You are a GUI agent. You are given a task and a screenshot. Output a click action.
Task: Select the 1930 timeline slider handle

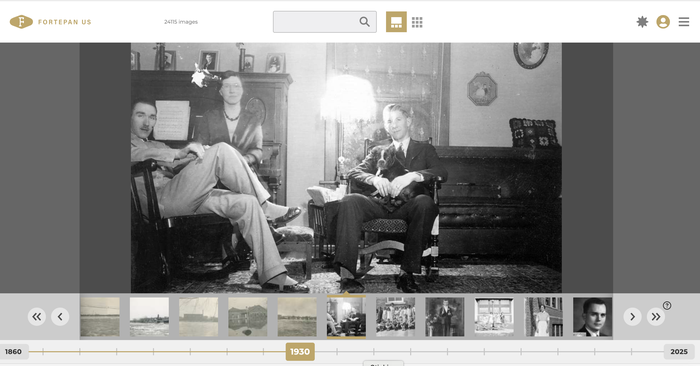[x=300, y=352]
